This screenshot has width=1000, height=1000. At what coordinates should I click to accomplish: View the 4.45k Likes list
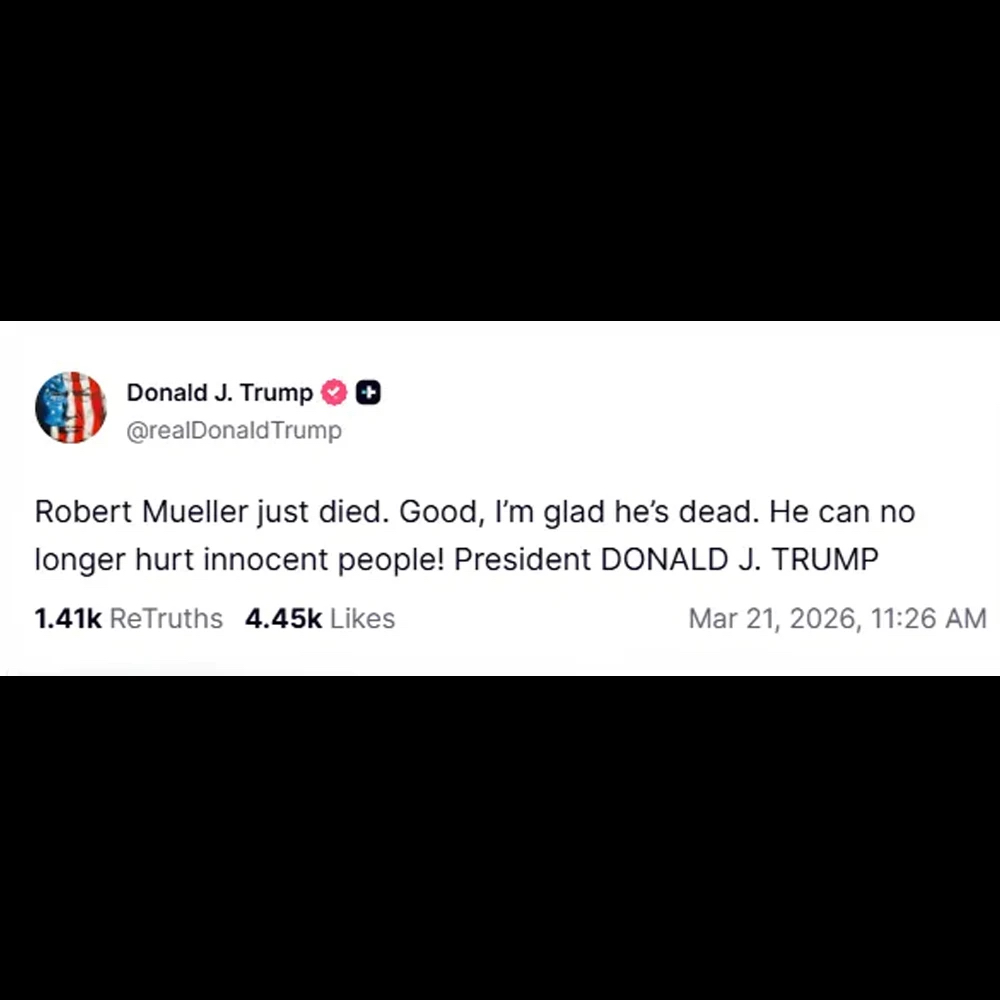[x=320, y=619]
